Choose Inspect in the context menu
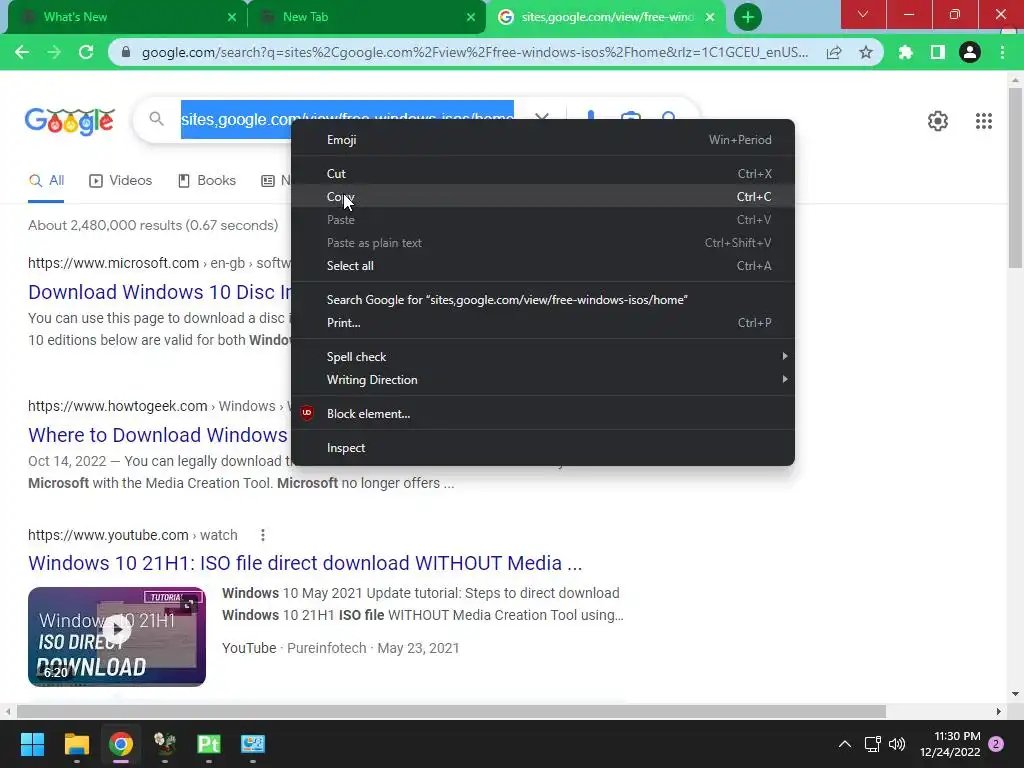This screenshot has height=768, width=1024. 543,448
